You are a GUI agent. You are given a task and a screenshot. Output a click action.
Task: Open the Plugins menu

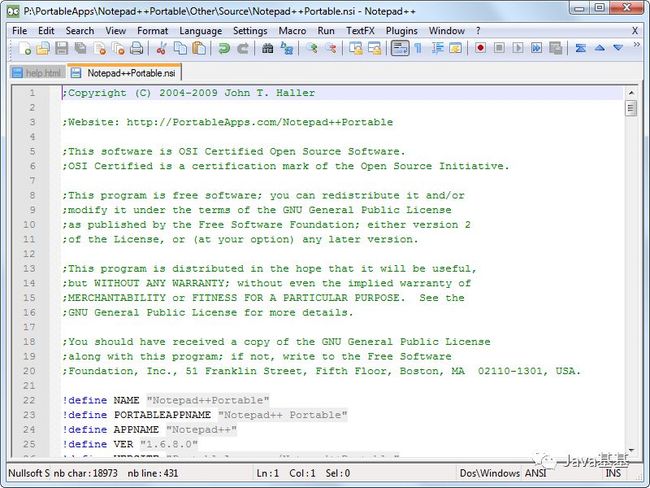pos(401,31)
